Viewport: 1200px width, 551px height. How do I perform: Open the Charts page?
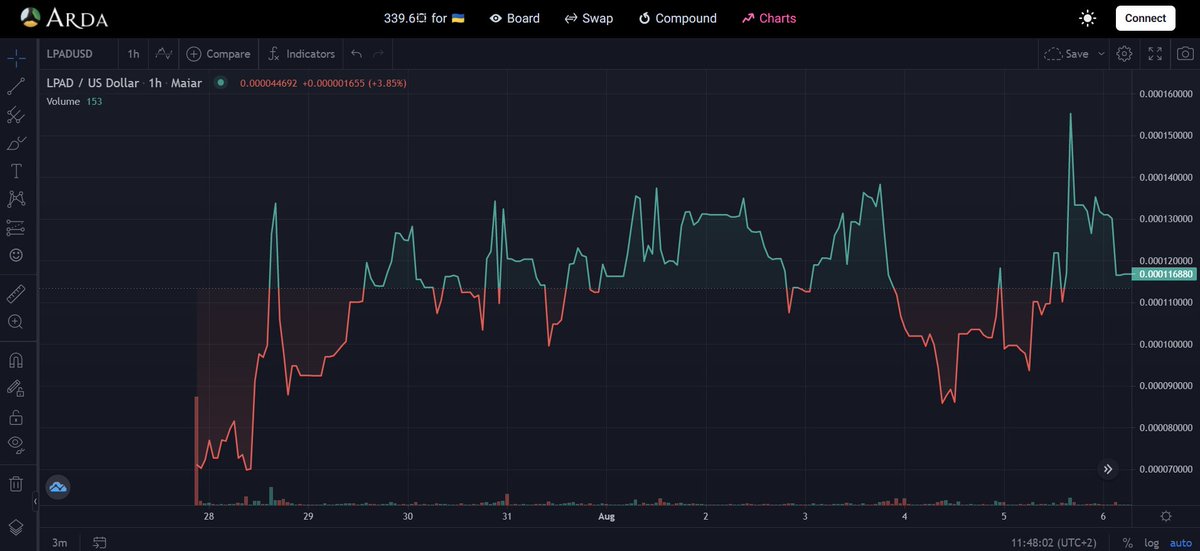click(769, 18)
